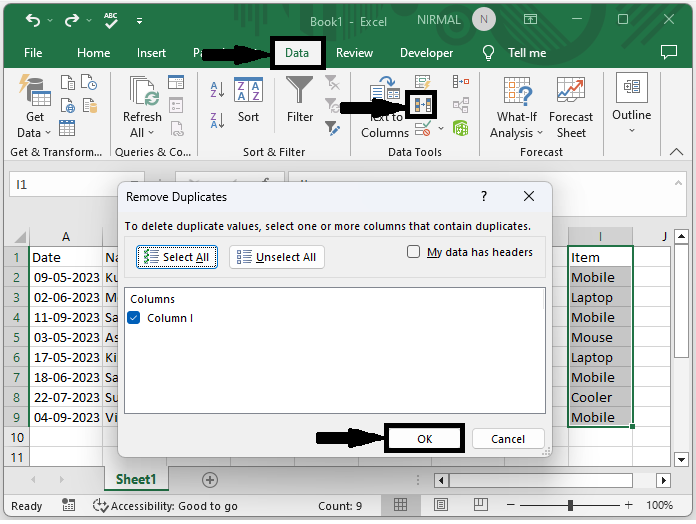Screen dimensions: 696x524
Task: Click the Data Validation icon
Action: tap(423, 129)
